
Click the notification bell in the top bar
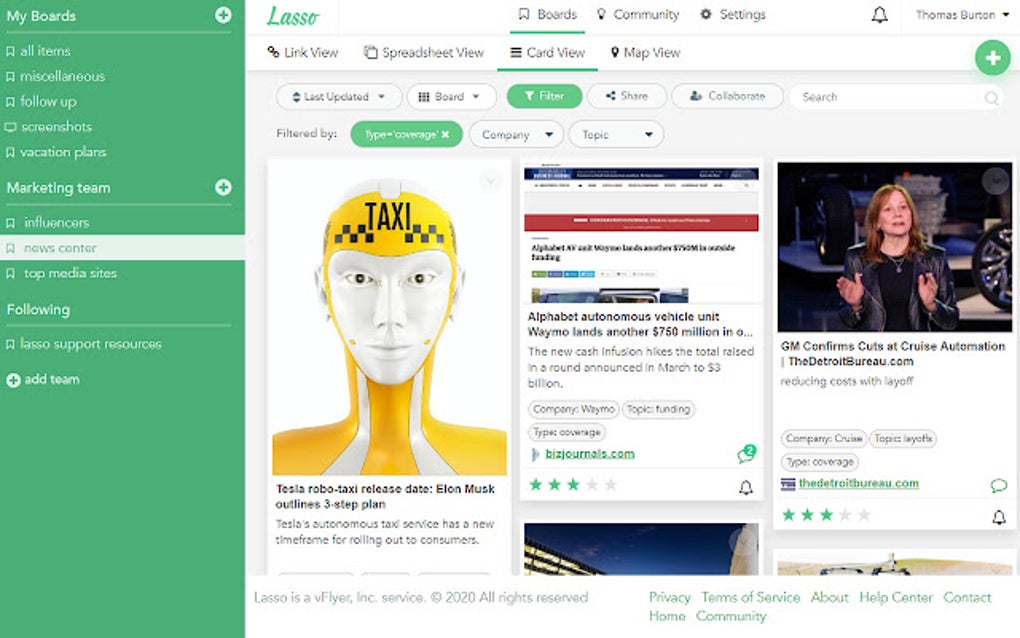(x=879, y=14)
